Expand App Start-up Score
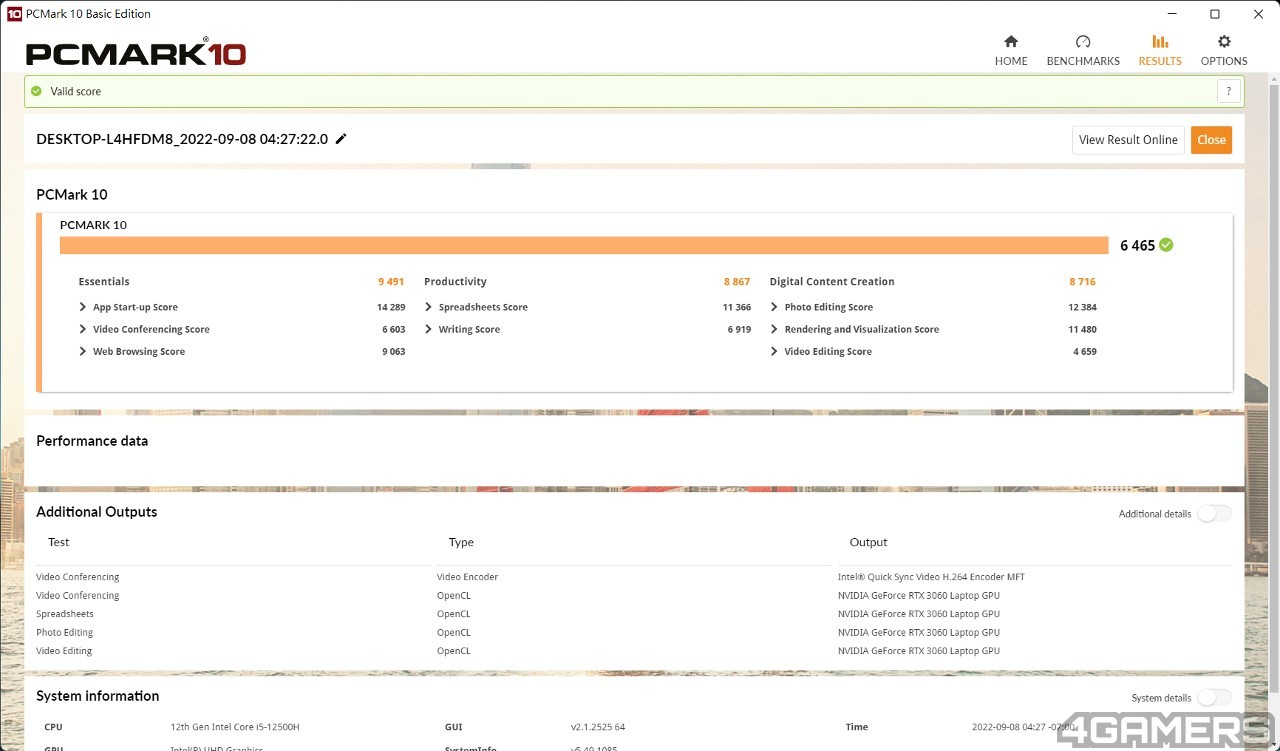Screen dimensions: 1280x751 click(83, 307)
